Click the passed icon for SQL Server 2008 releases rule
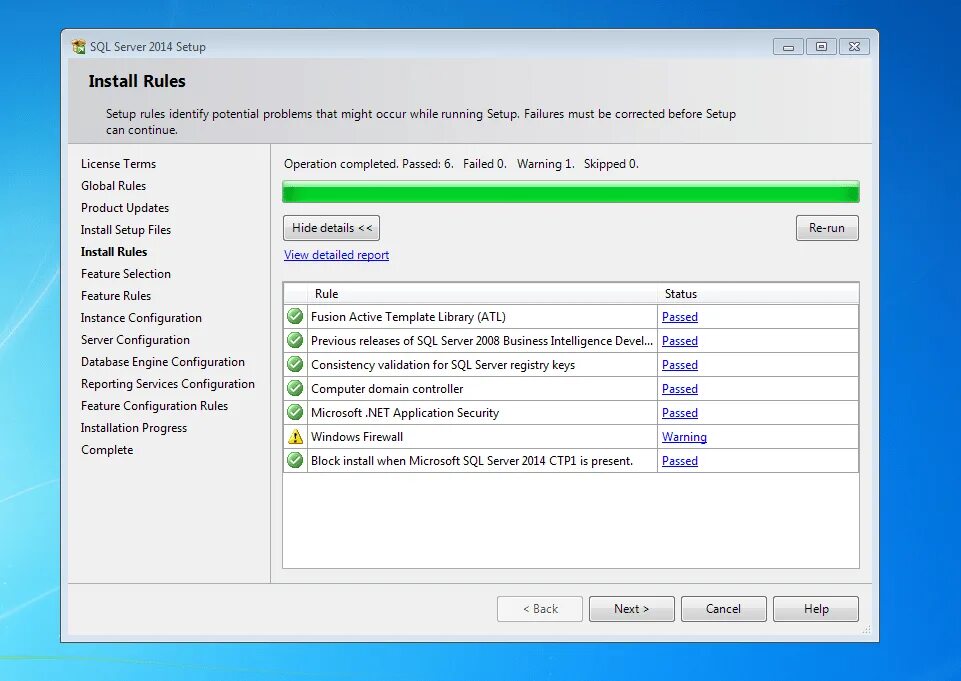 coord(294,340)
